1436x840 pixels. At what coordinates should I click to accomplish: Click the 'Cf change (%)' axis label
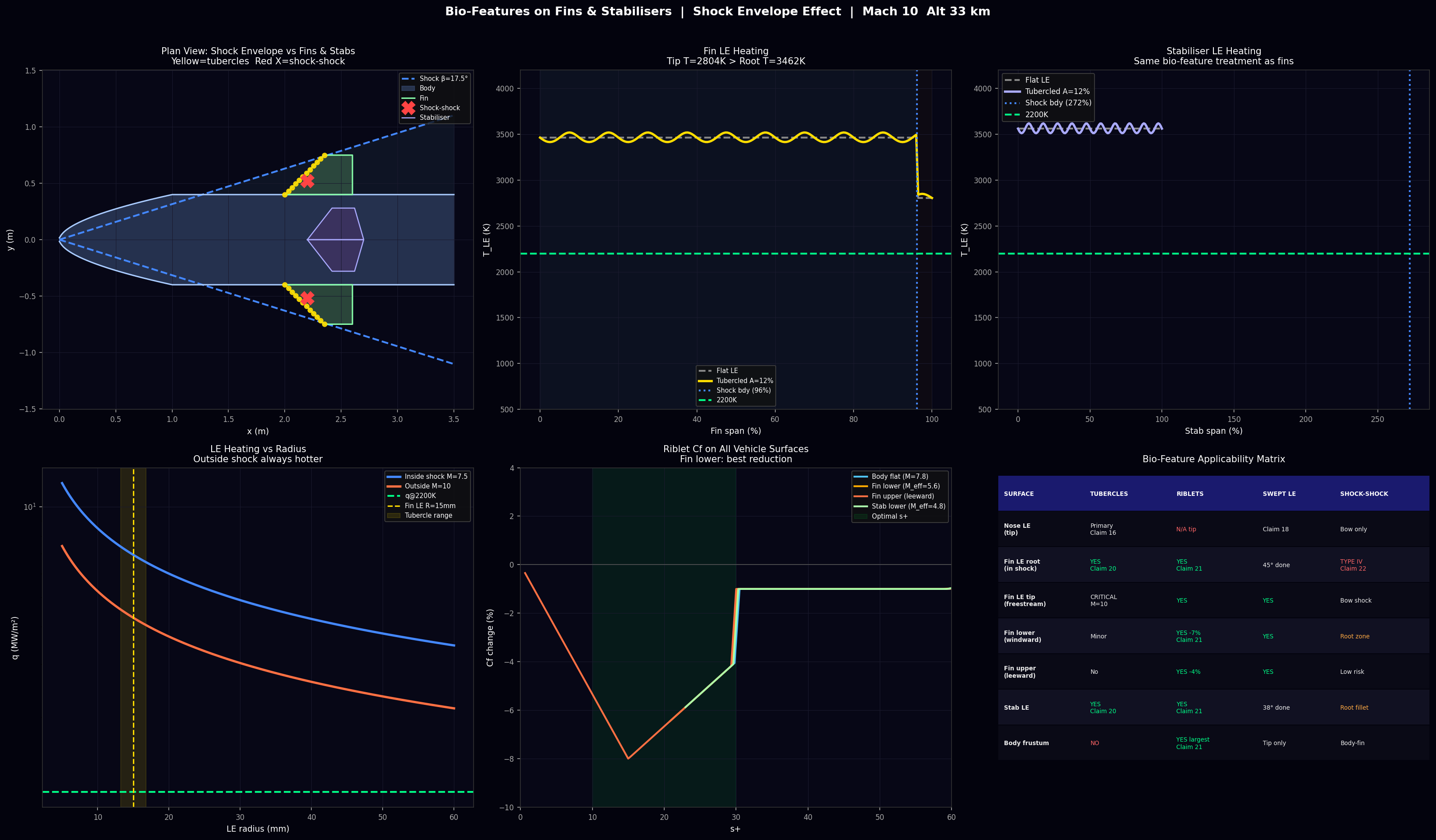pos(490,638)
